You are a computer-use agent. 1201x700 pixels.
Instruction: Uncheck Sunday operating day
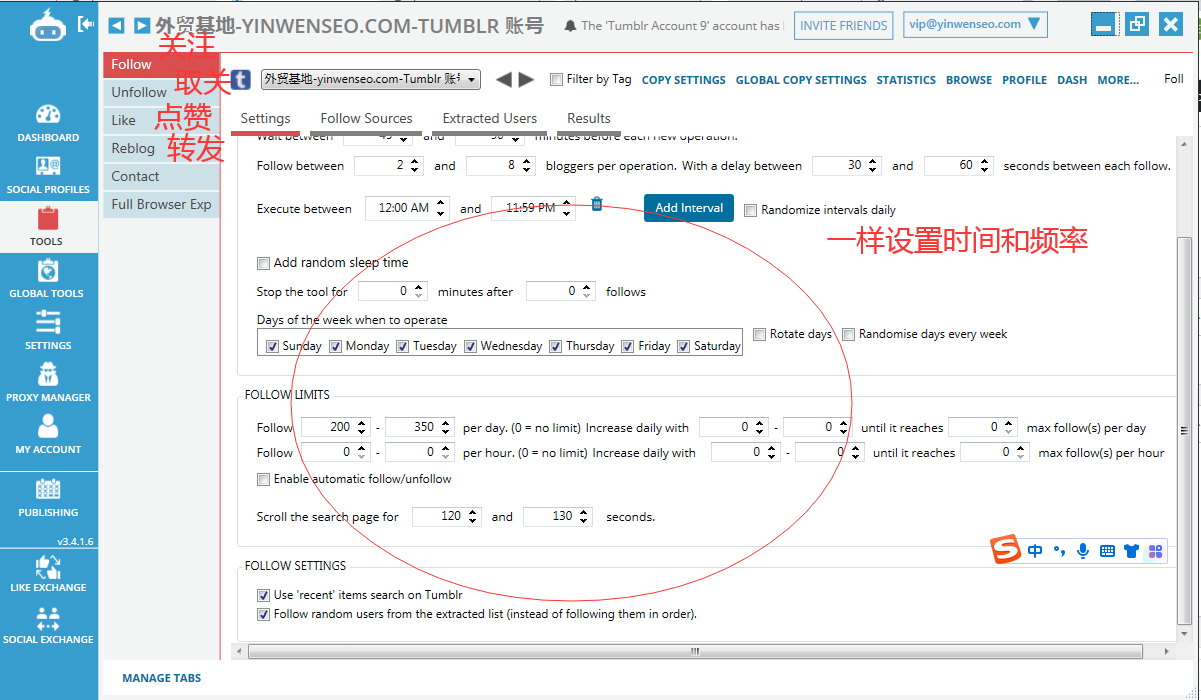(x=272, y=345)
